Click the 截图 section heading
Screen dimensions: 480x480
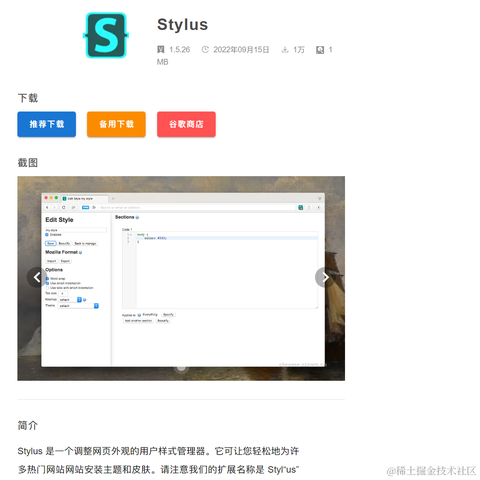click(28, 163)
